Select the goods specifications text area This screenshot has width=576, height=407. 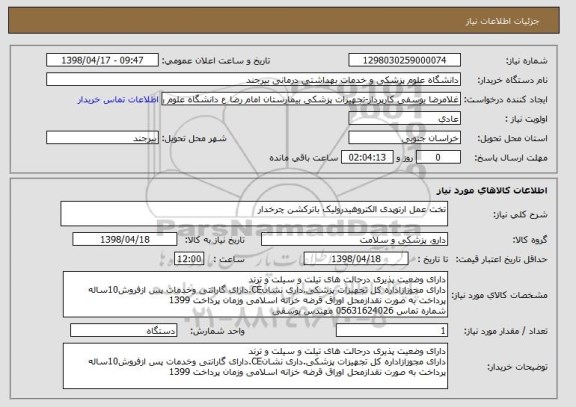point(255,295)
